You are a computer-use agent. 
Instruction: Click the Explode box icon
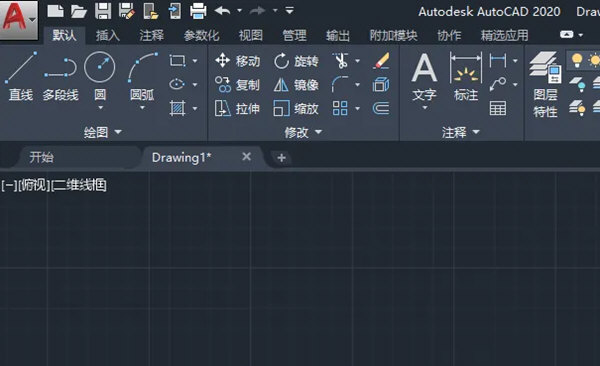click(x=381, y=84)
